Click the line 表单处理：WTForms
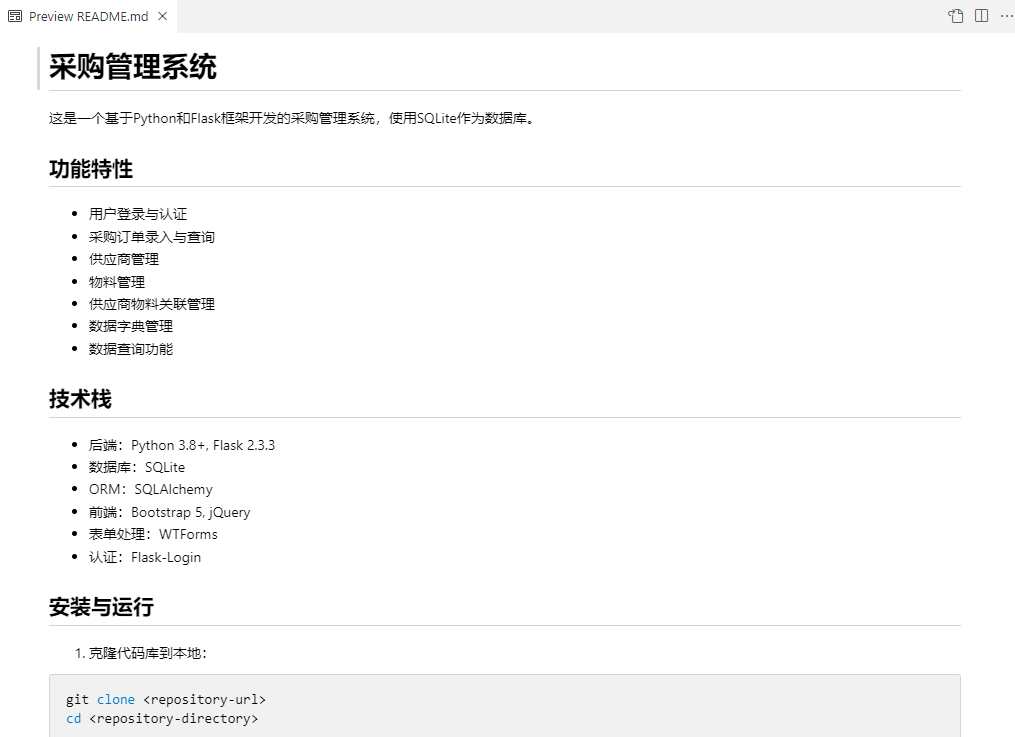 click(153, 534)
